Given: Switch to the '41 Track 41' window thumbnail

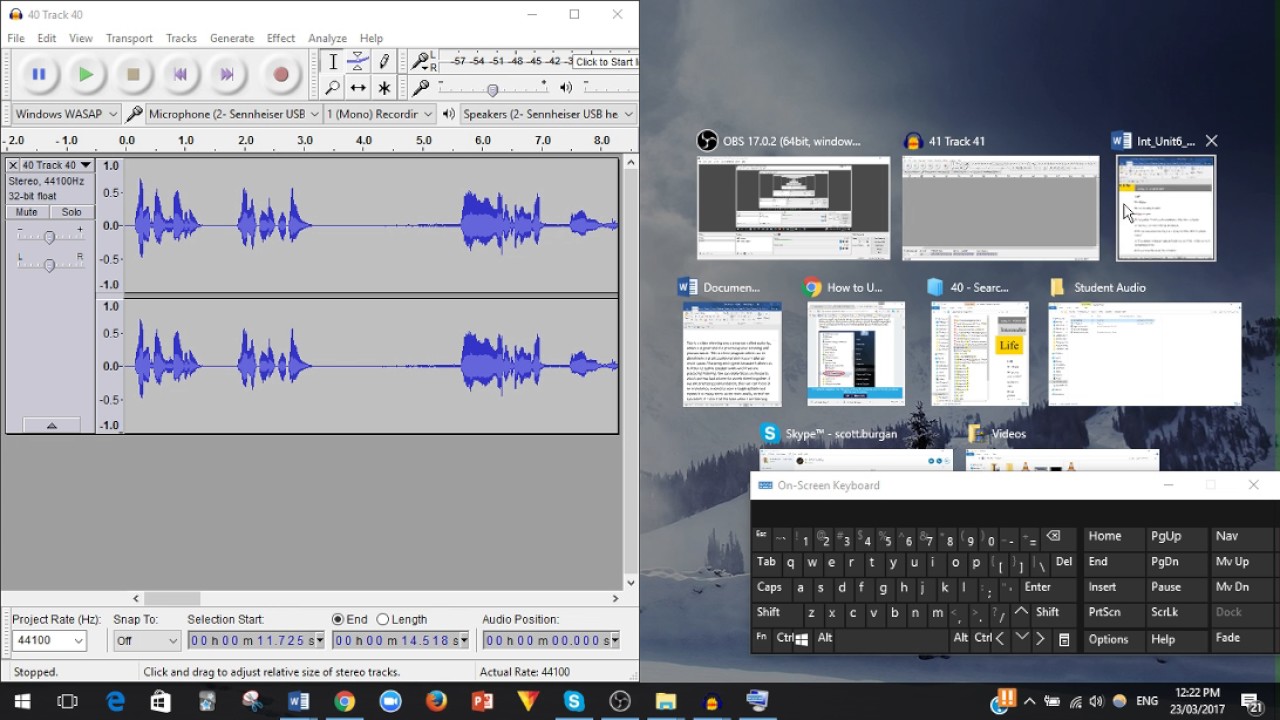Looking at the screenshot, I should pos(1000,208).
